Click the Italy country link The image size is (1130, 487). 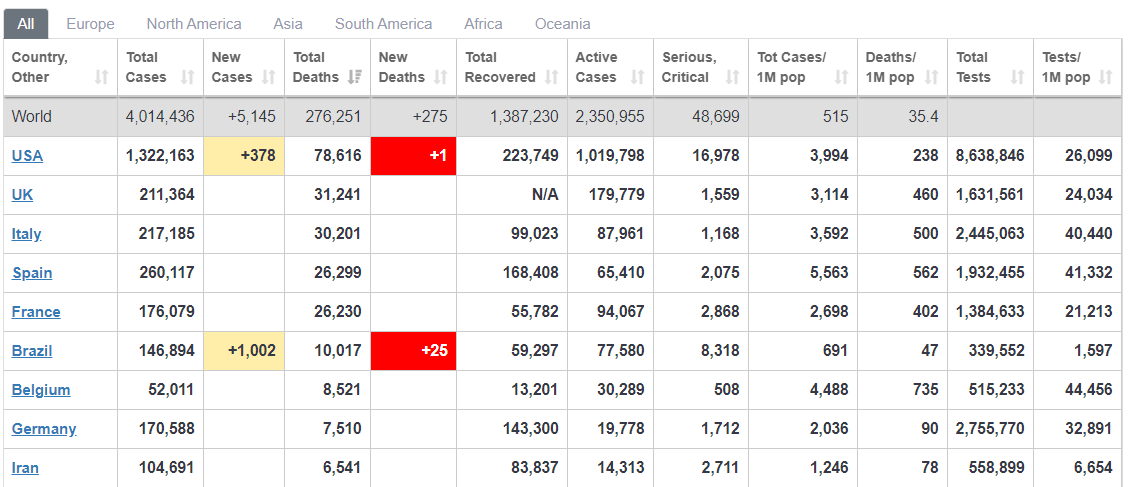coord(27,234)
